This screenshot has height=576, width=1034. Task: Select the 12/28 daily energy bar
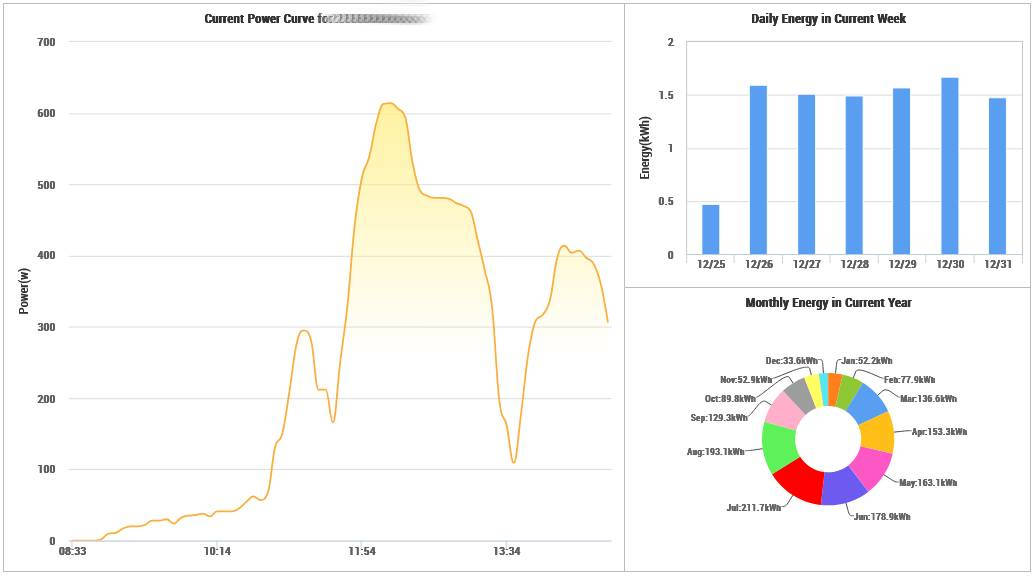point(854,176)
